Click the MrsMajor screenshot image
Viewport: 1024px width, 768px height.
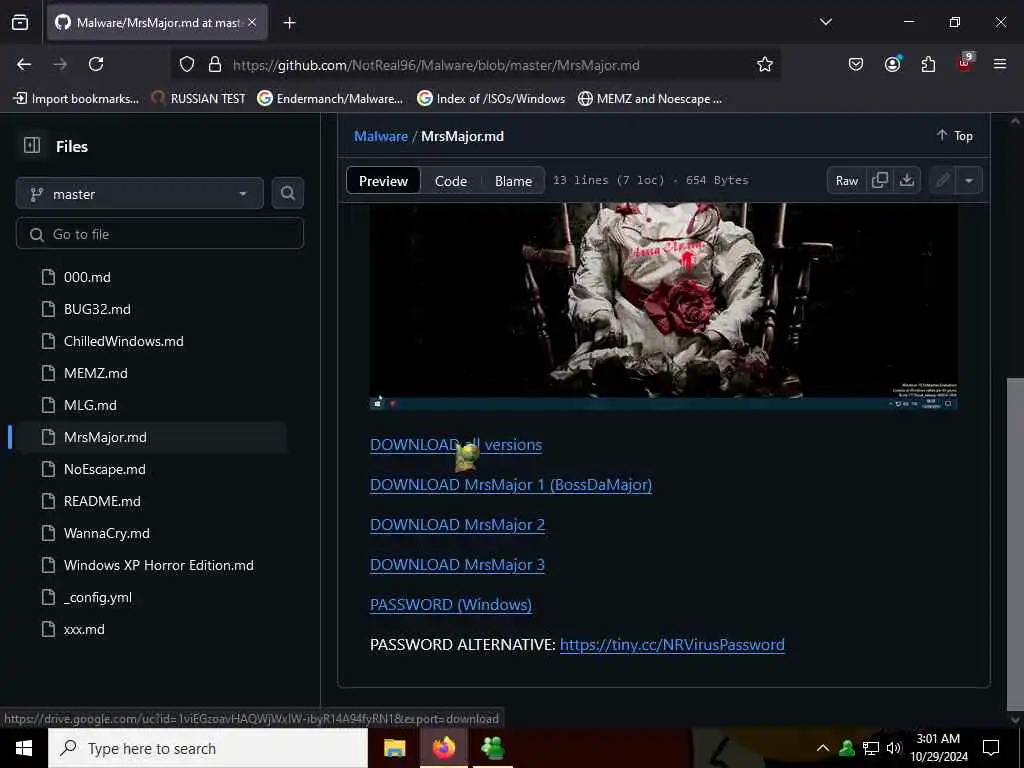click(x=664, y=306)
